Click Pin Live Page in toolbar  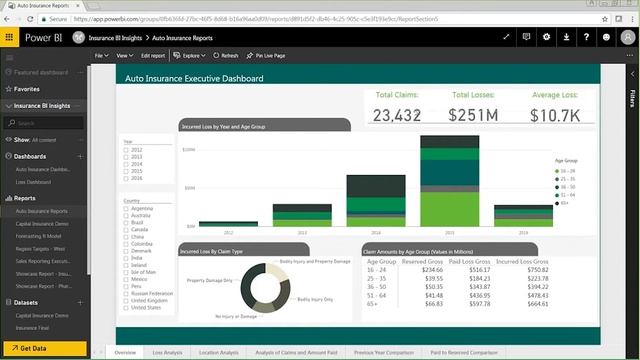tap(266, 56)
